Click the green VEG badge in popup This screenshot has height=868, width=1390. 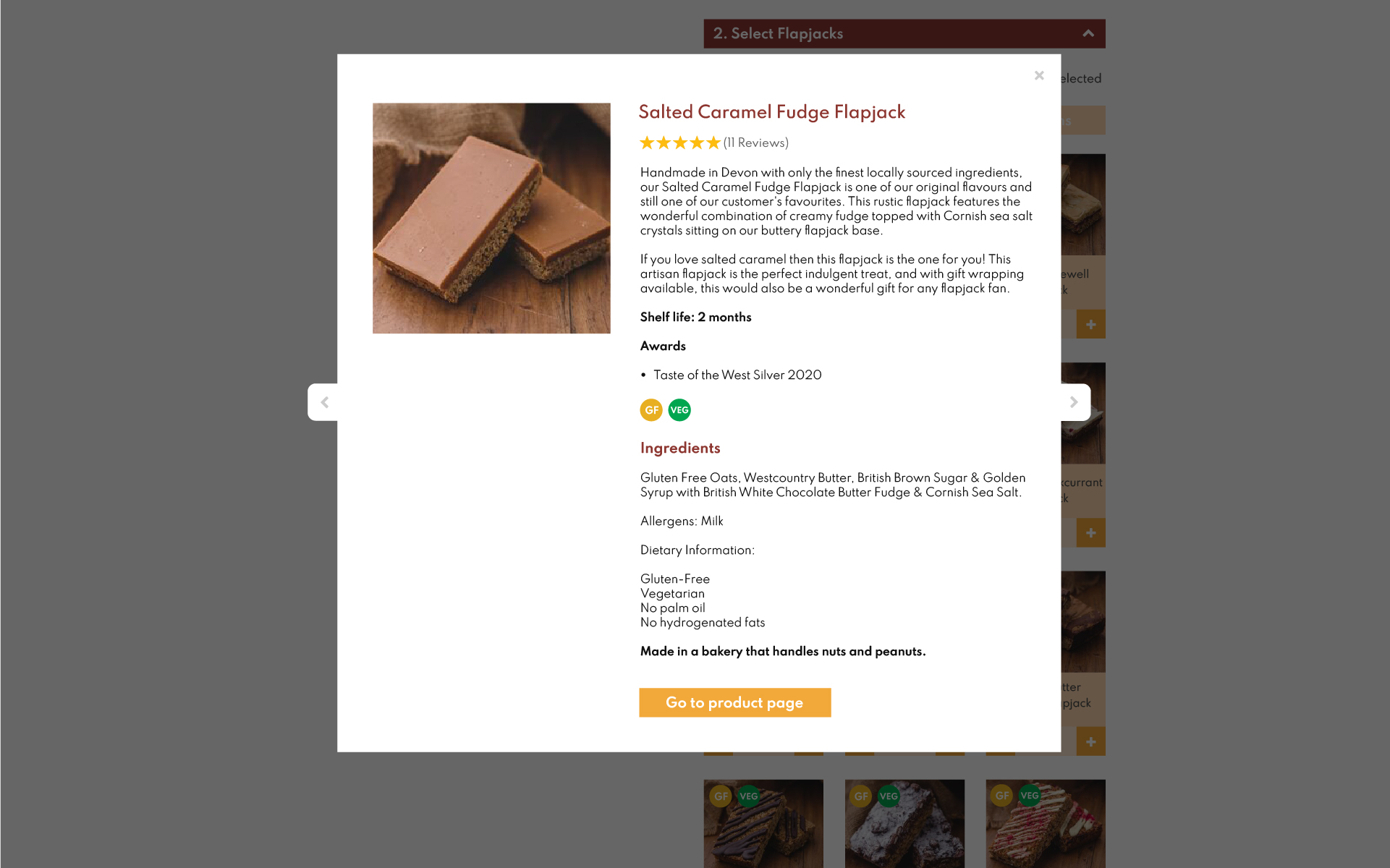click(679, 410)
